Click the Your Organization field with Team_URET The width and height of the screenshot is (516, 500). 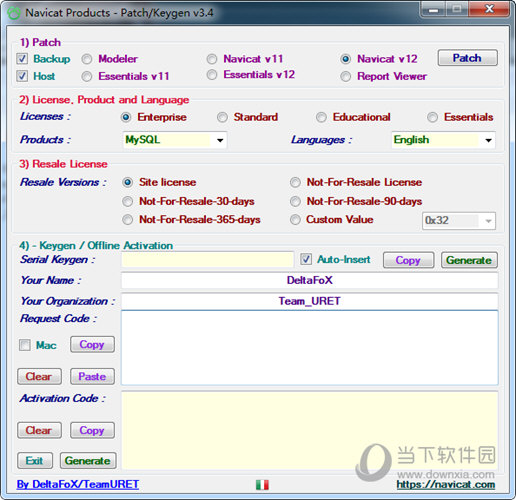pos(310,301)
